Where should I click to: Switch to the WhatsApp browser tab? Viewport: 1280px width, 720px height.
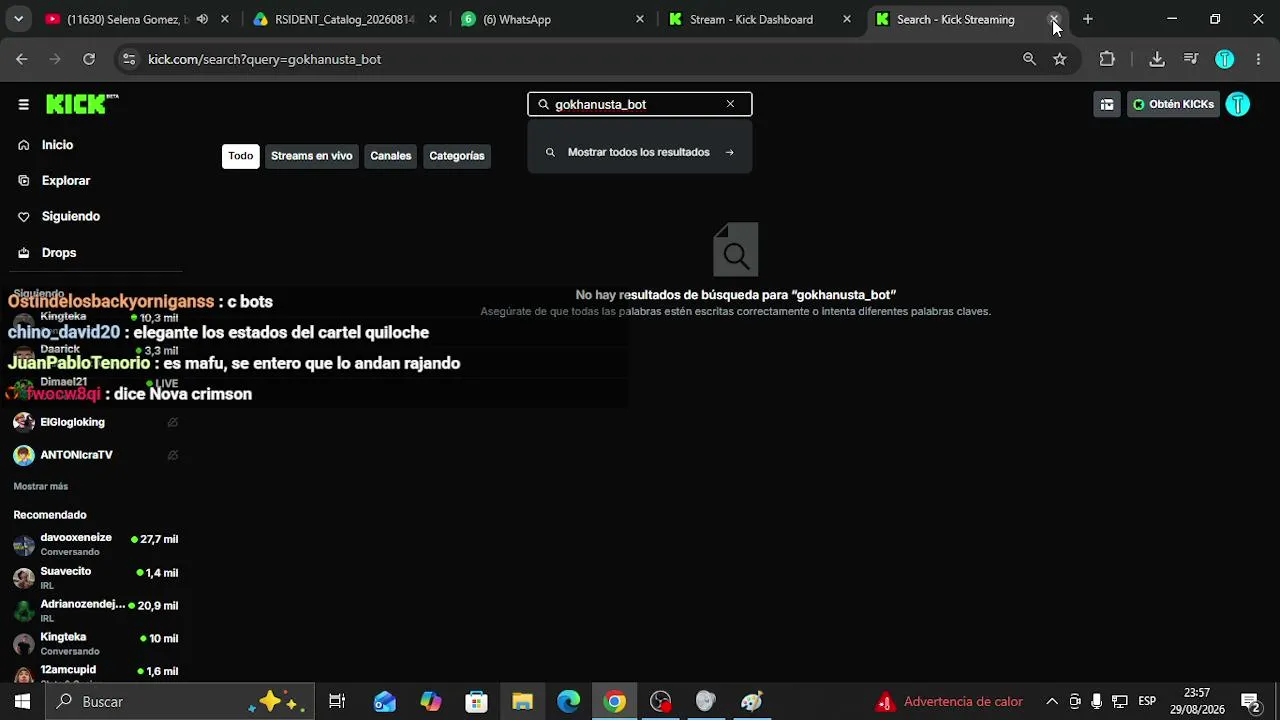553,19
